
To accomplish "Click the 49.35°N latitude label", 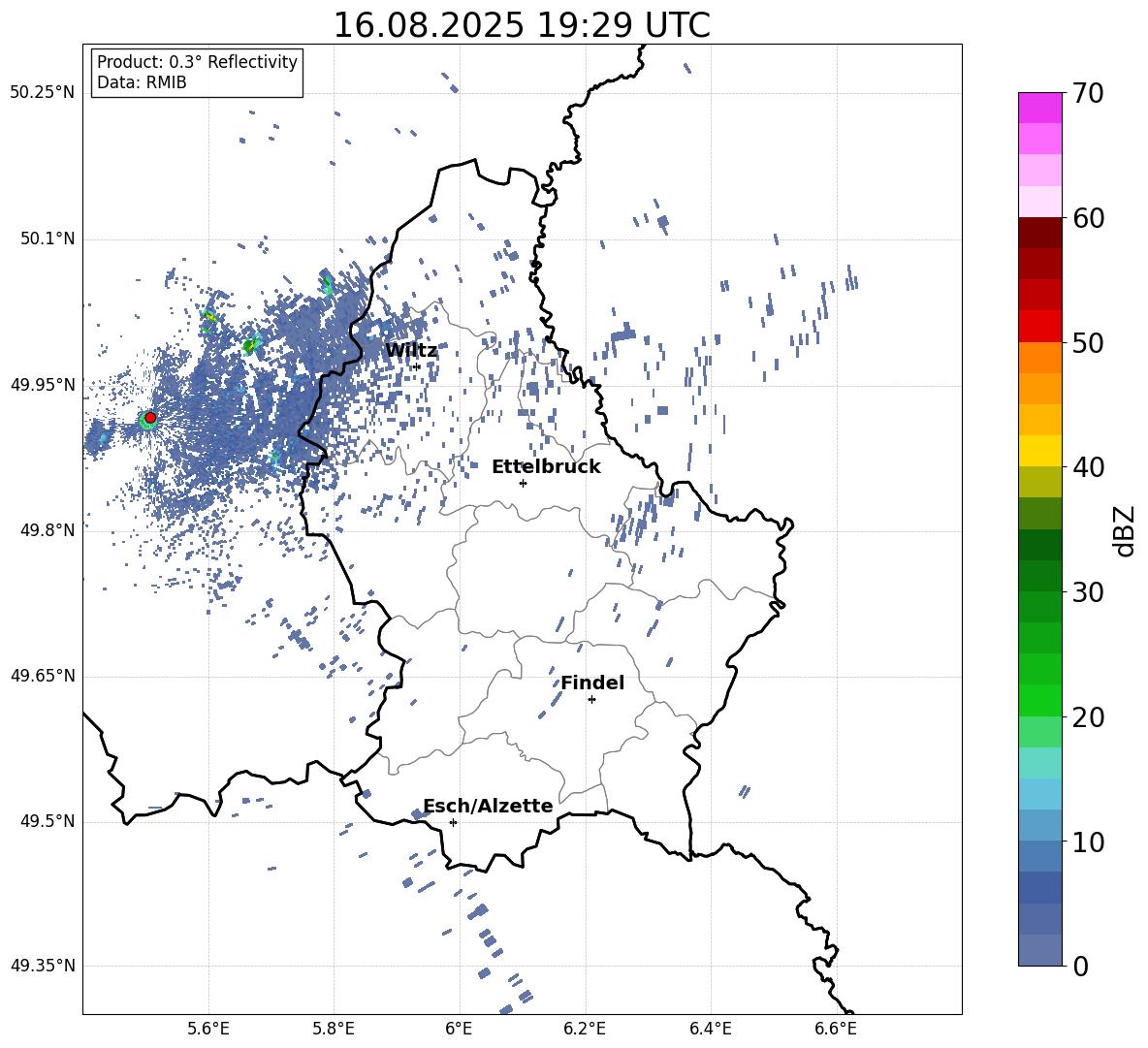I will pos(43,966).
